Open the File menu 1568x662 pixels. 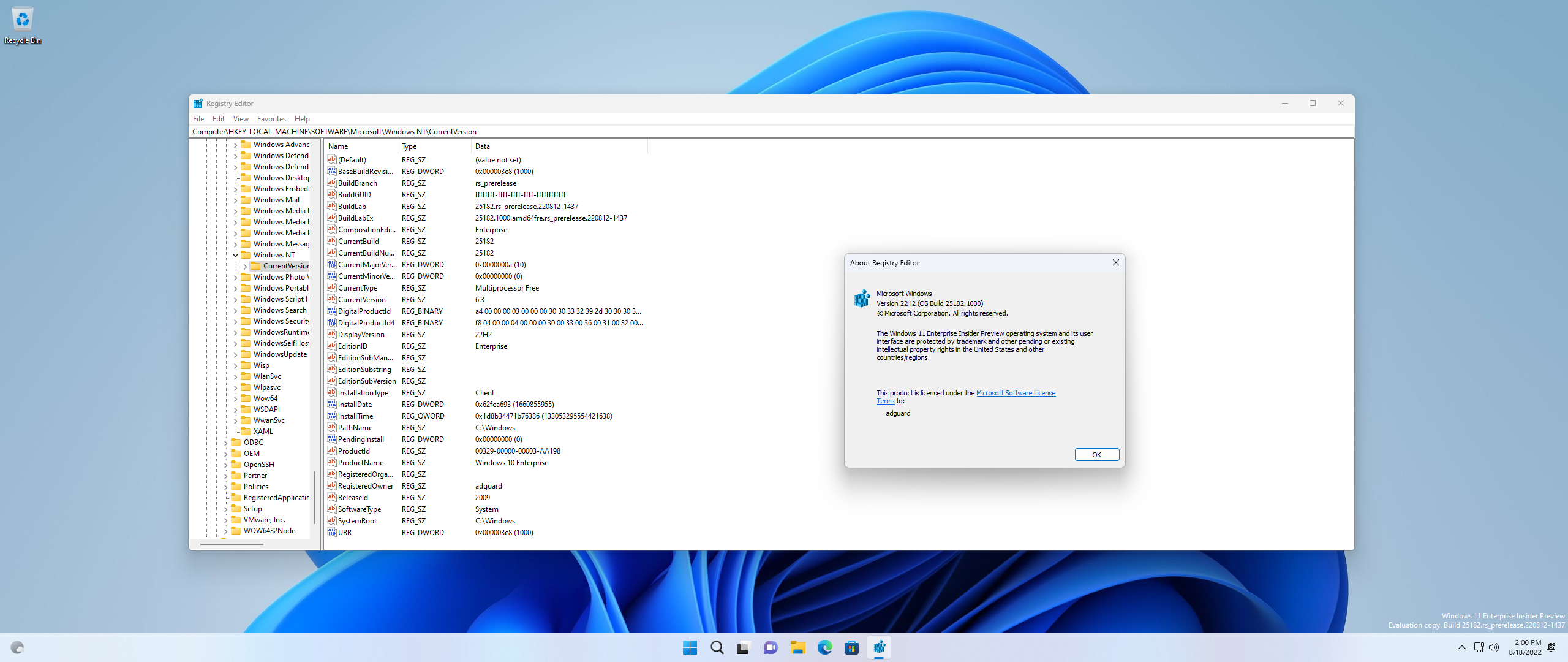[198, 119]
